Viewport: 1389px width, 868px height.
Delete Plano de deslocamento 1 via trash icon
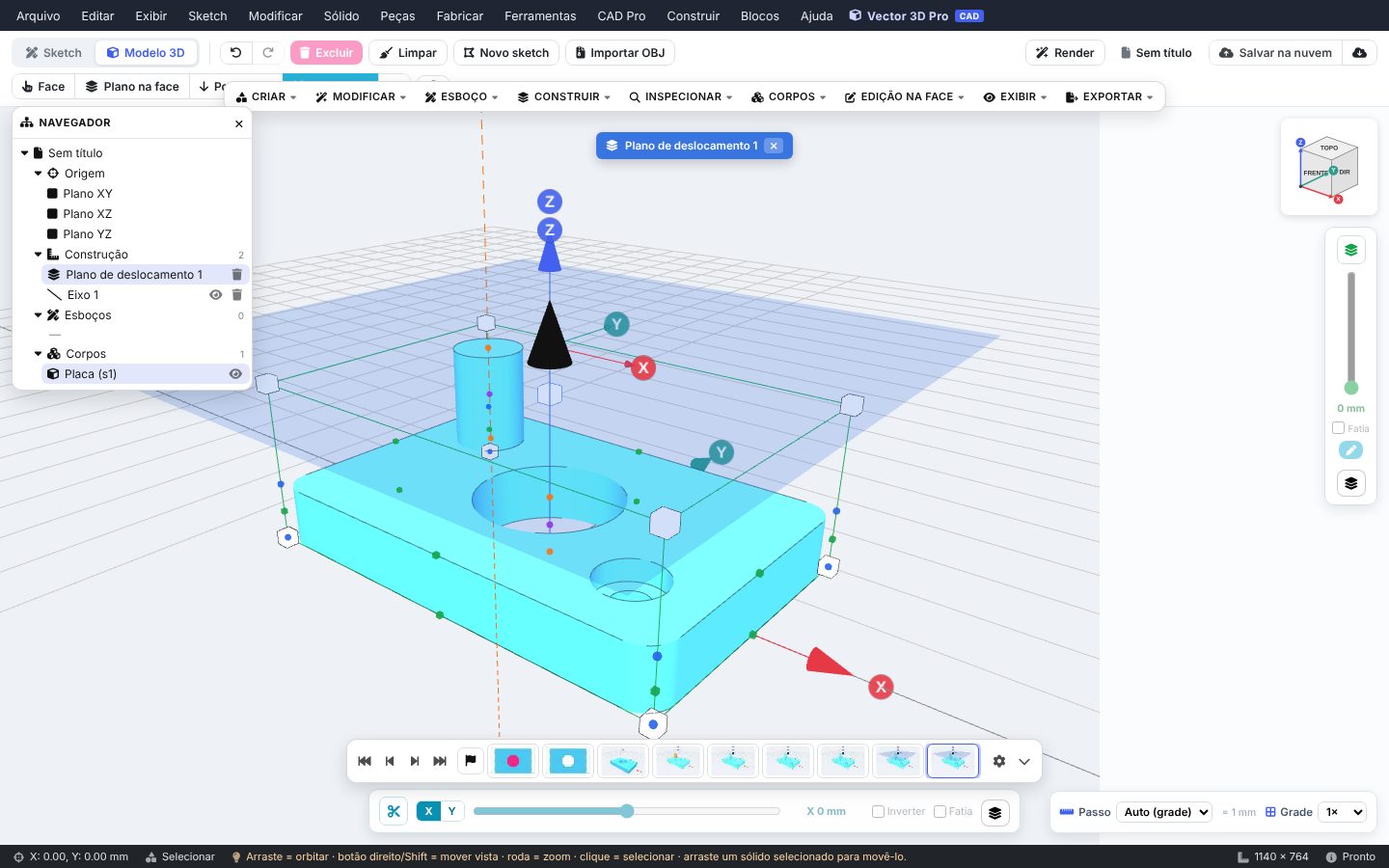237,275
